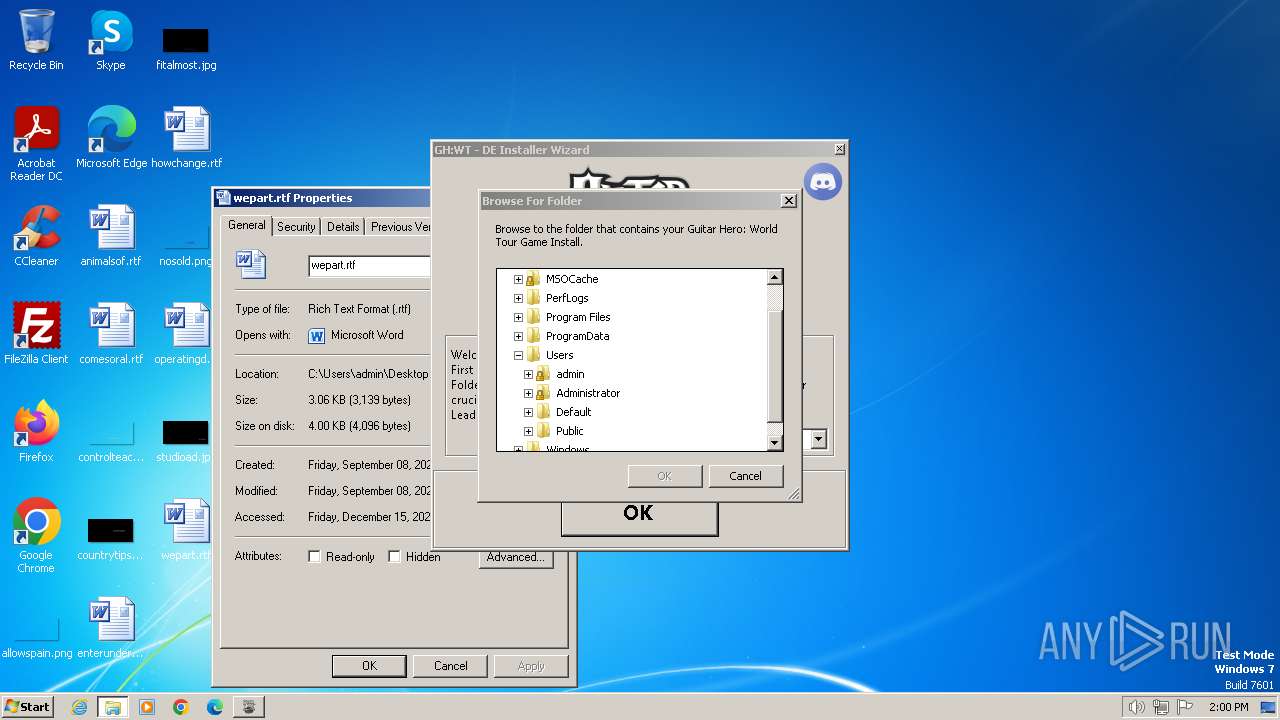Viewport: 1280px width, 720px height.
Task: Expand the Program Files folder node
Action: (518, 317)
